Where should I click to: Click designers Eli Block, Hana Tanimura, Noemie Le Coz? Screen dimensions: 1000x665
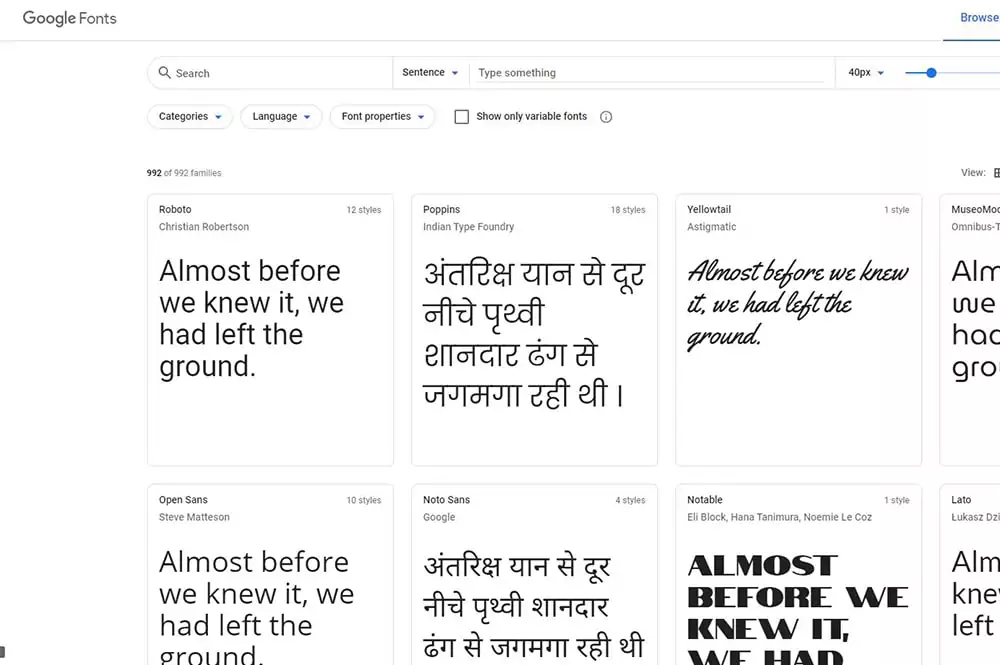(x=779, y=517)
